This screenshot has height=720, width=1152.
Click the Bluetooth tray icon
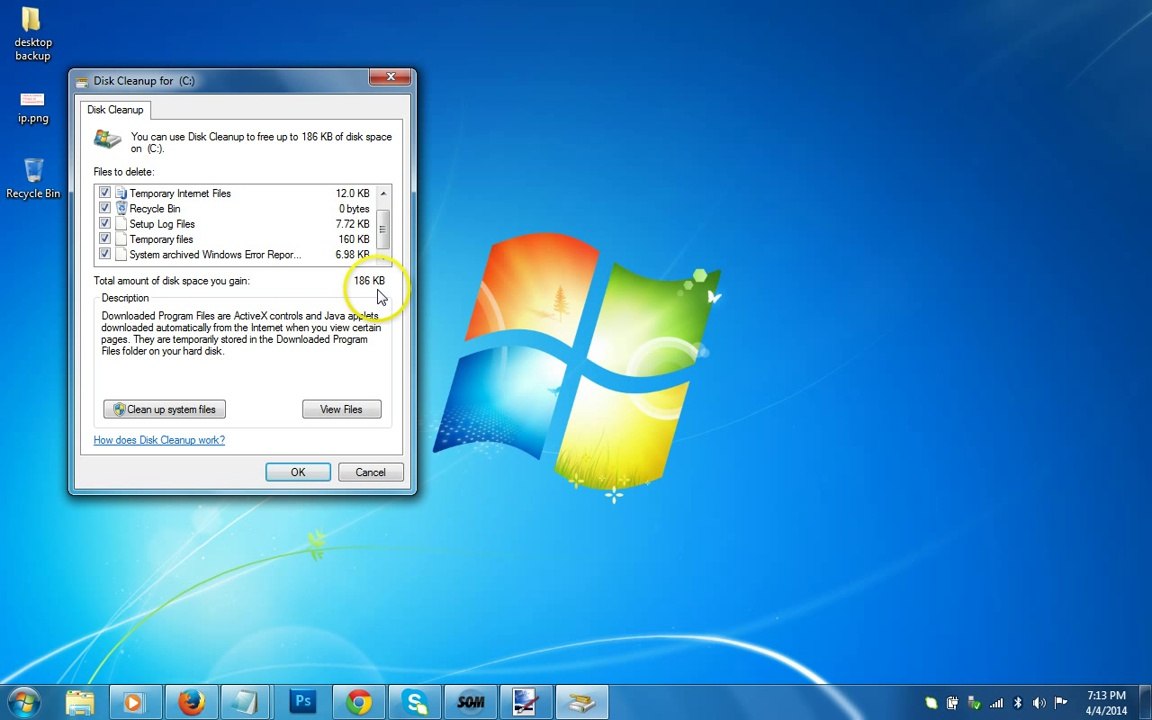coord(1018,703)
